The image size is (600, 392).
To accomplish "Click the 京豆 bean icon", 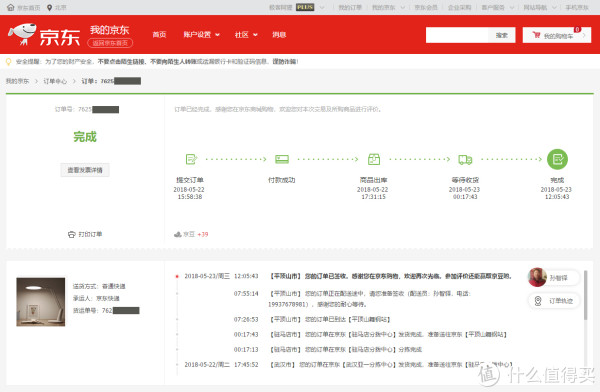I will (178, 234).
